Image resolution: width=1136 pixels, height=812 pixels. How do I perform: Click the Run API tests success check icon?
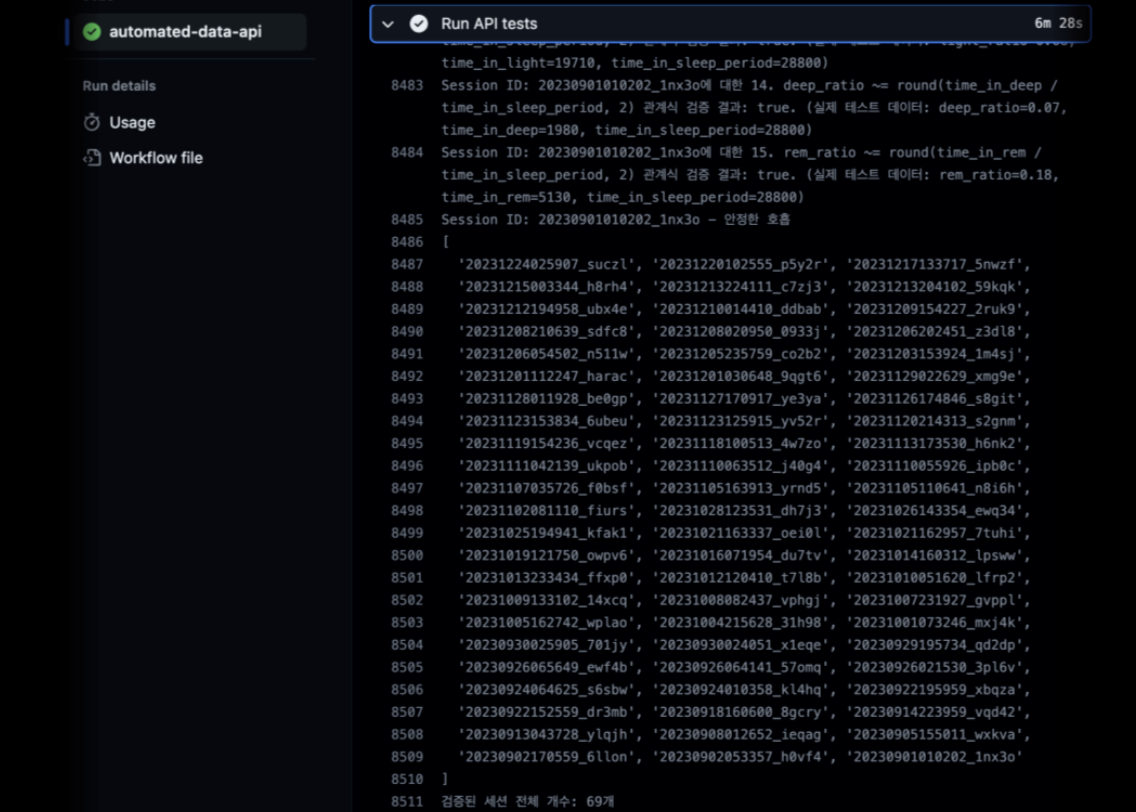click(x=419, y=24)
